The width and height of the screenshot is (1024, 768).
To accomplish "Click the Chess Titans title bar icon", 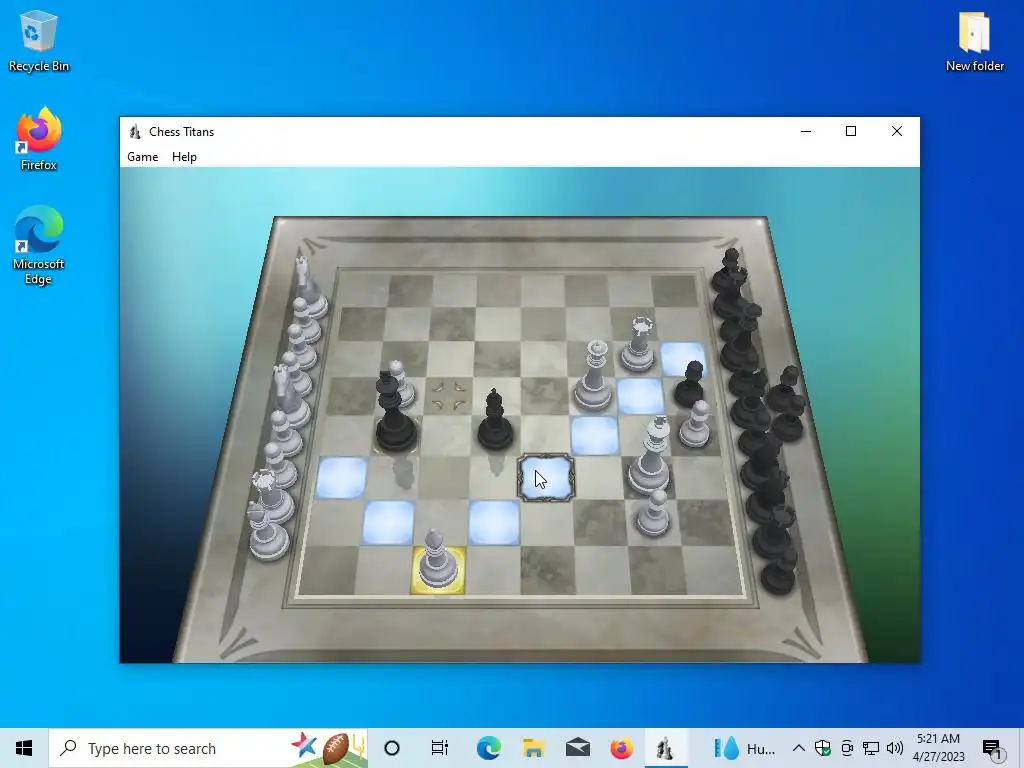I will (135, 131).
